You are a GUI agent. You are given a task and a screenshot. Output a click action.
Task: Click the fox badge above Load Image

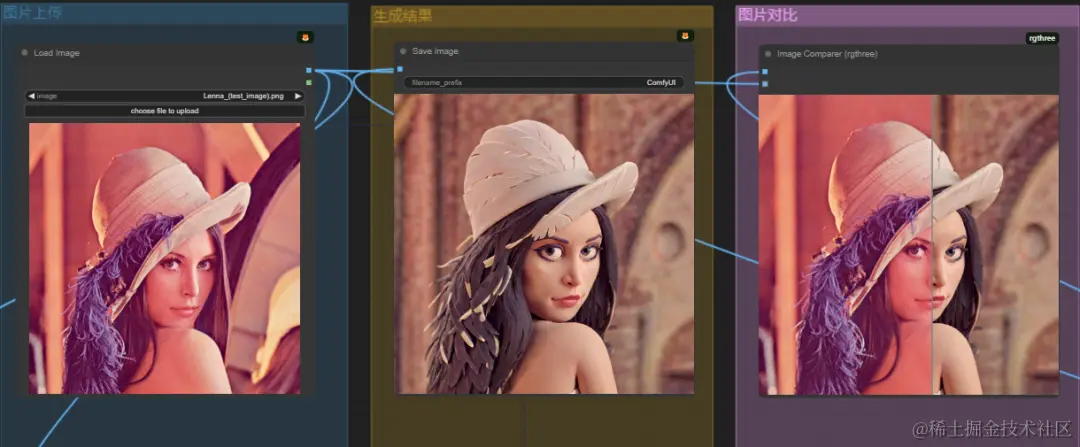point(305,37)
